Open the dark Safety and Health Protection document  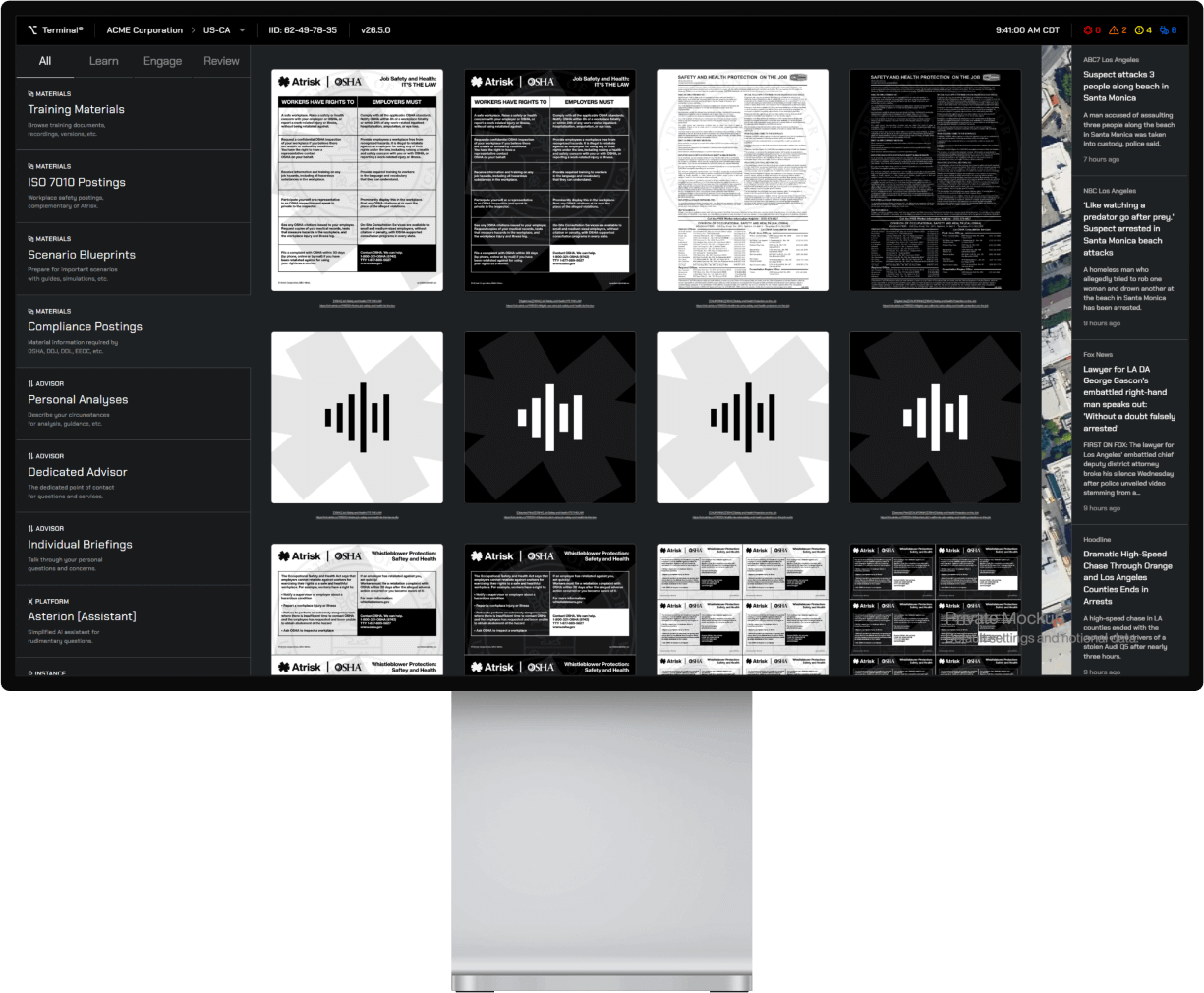935,180
